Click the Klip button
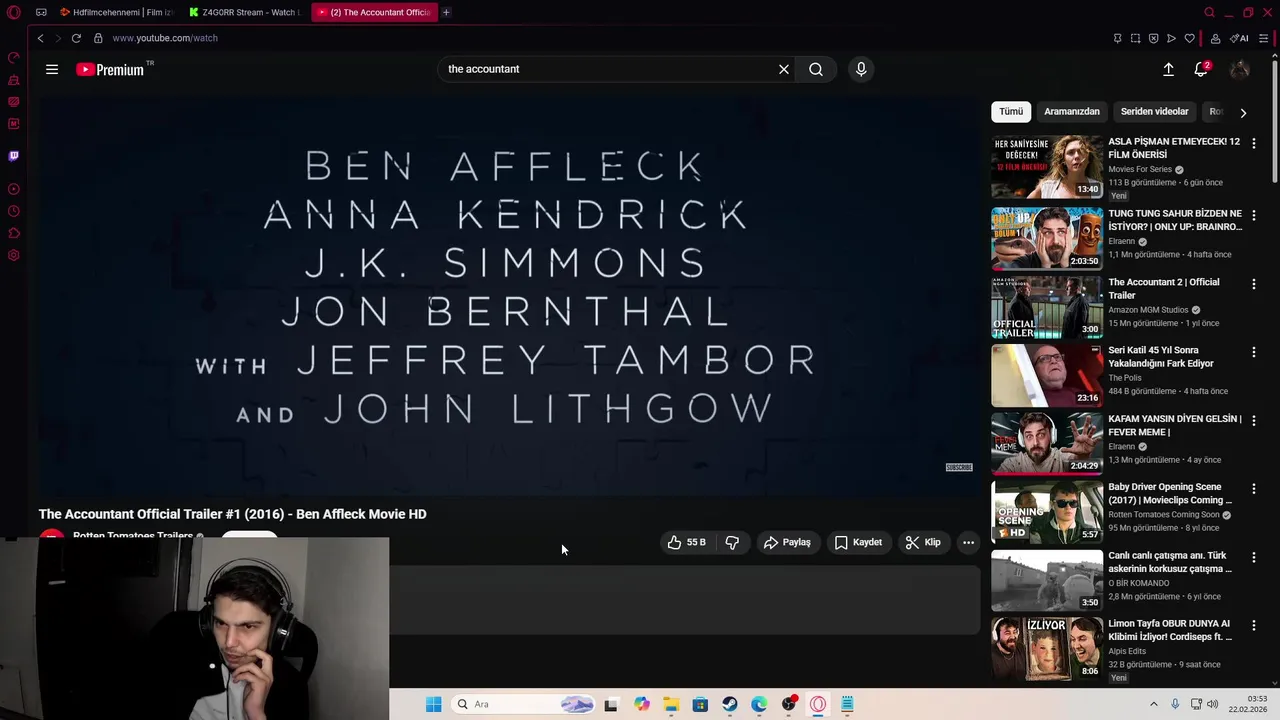 pyautogui.click(x=923, y=542)
